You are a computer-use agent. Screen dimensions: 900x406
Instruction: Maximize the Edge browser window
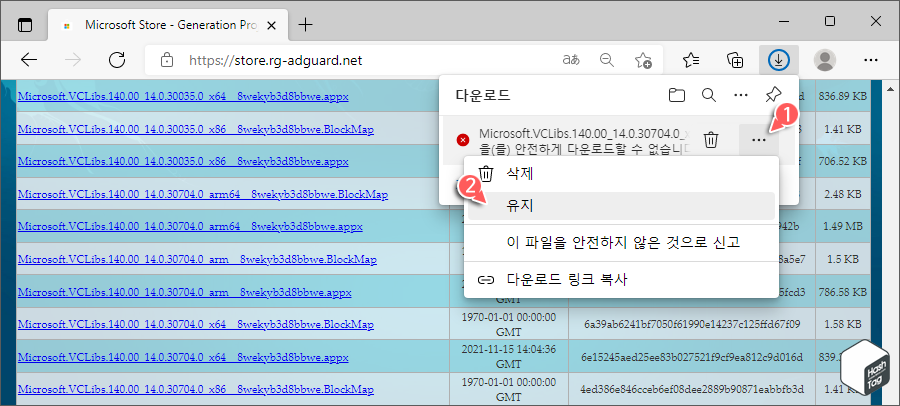click(x=829, y=22)
